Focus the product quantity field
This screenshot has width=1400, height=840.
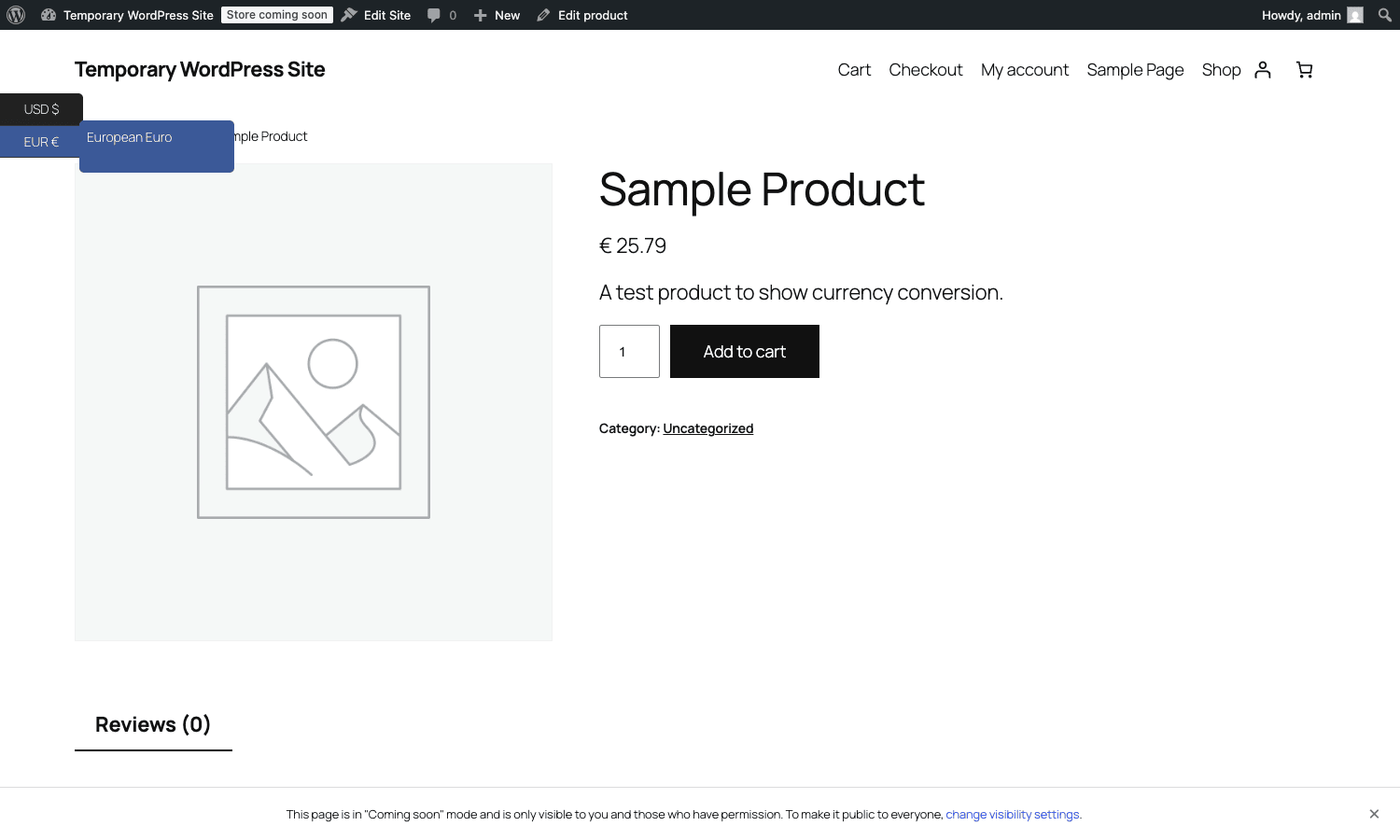(629, 352)
